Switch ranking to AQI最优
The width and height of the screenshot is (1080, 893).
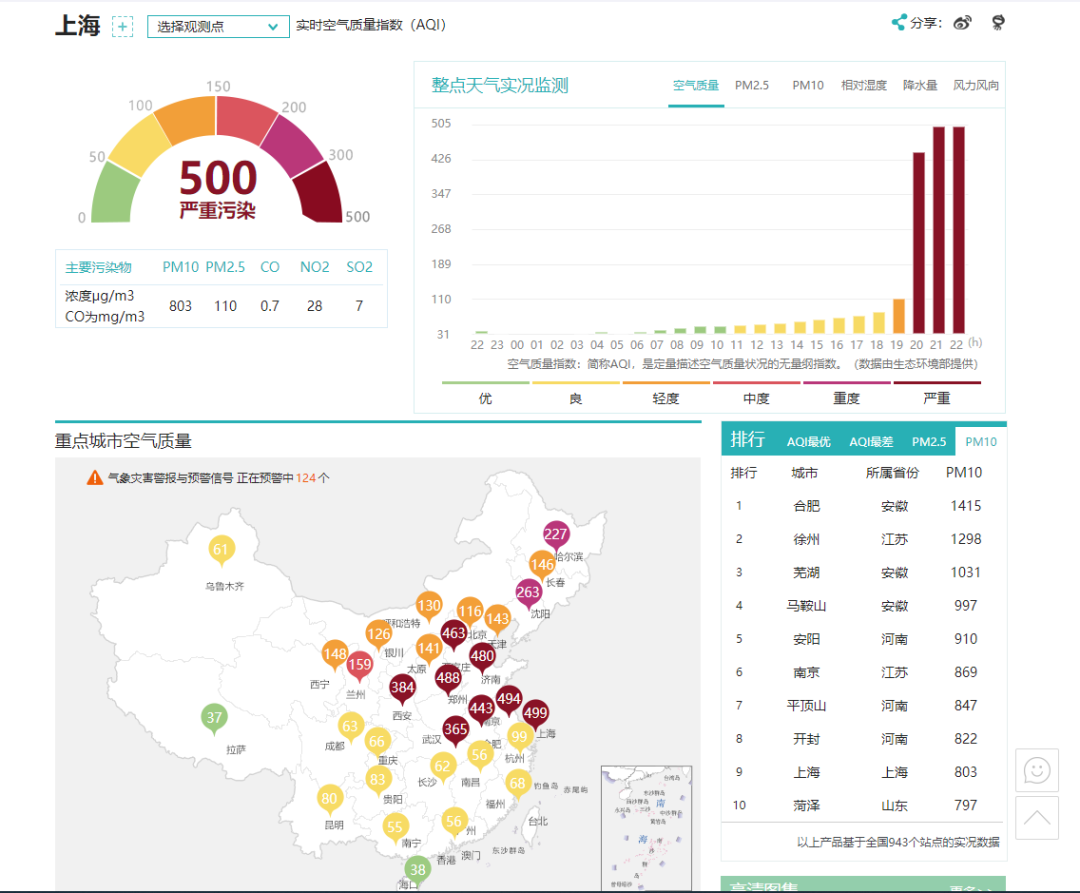point(808,440)
